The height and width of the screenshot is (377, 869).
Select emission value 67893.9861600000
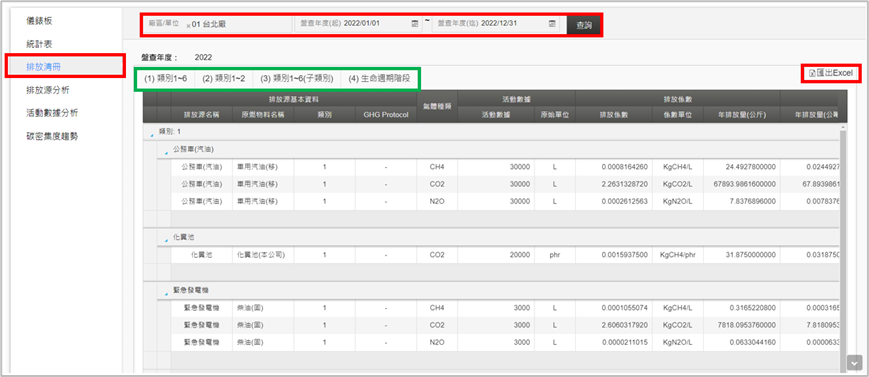point(745,184)
